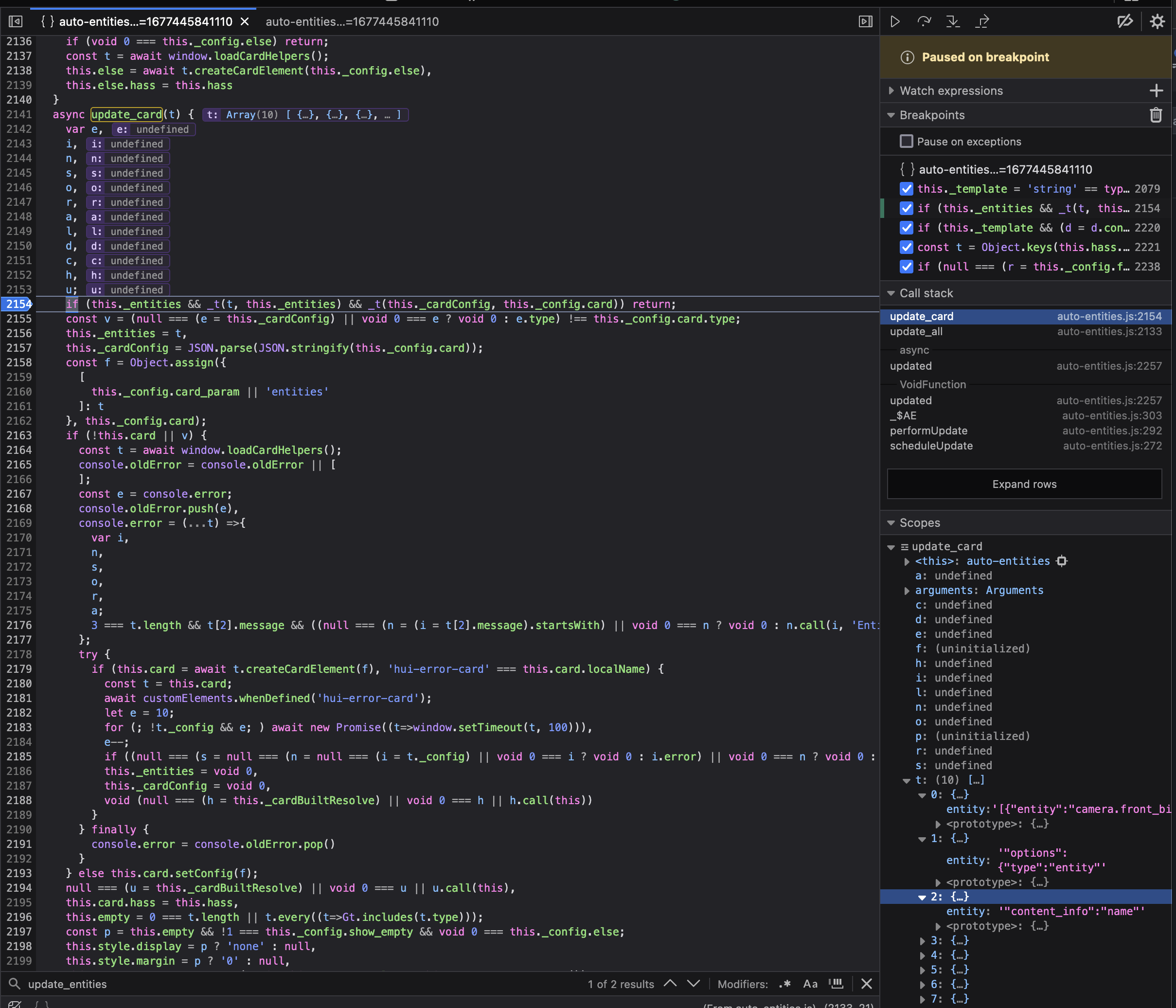Viewport: 1176px width, 1008px height.
Task: Remove all breakpoints with trash icon
Action: pos(1156,115)
